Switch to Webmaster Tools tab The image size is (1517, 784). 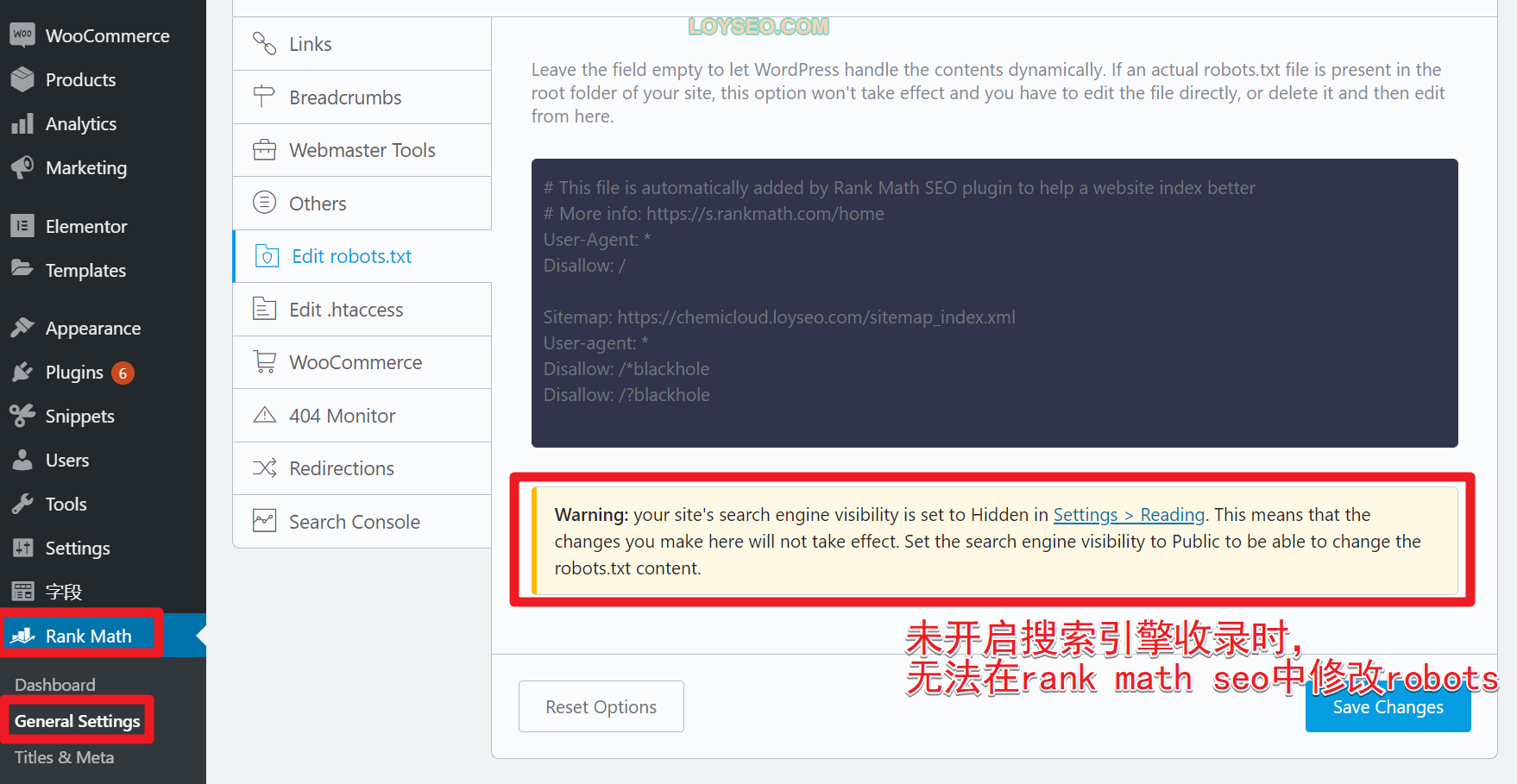coord(362,150)
